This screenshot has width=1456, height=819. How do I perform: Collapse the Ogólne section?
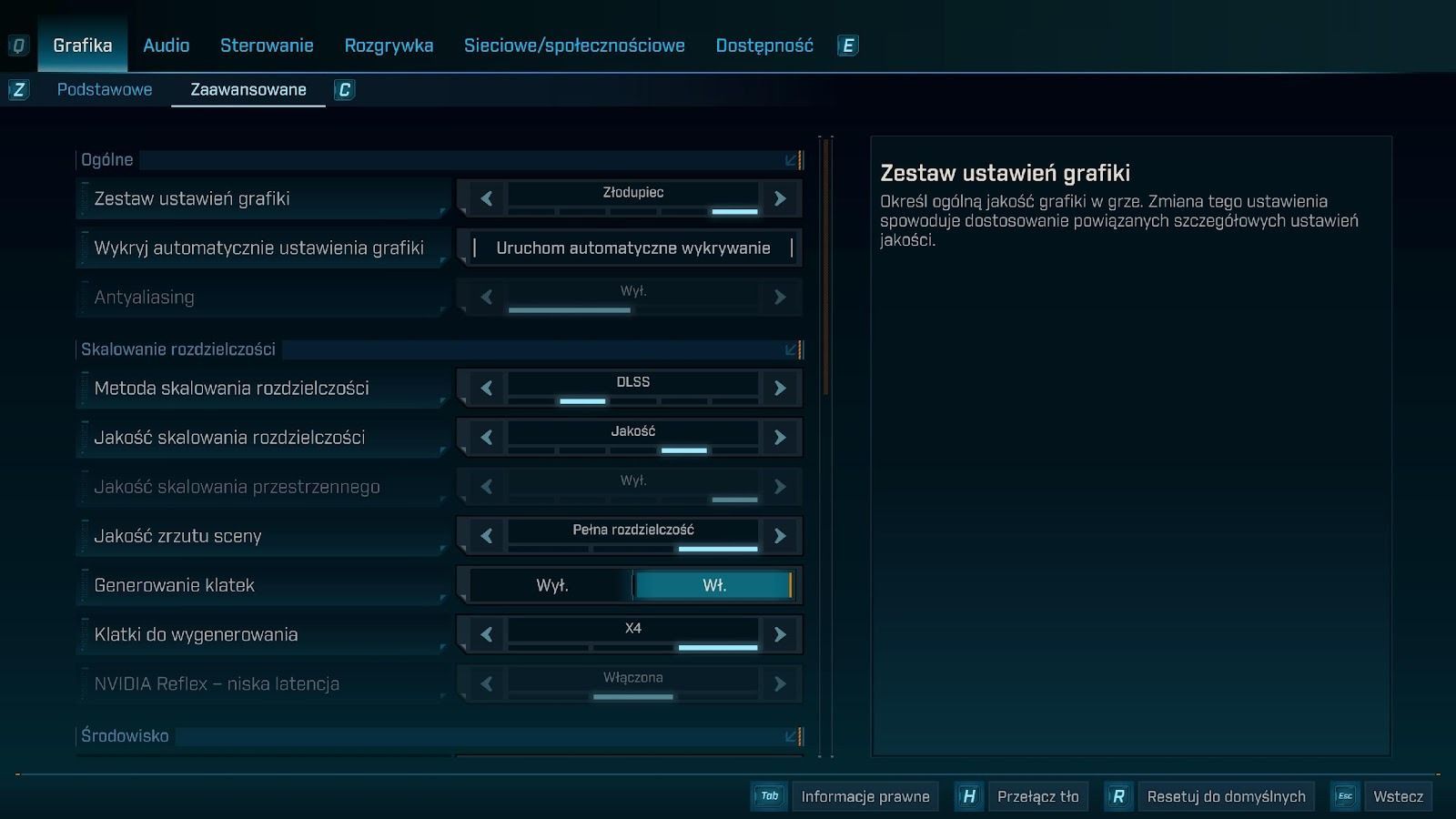click(792, 160)
